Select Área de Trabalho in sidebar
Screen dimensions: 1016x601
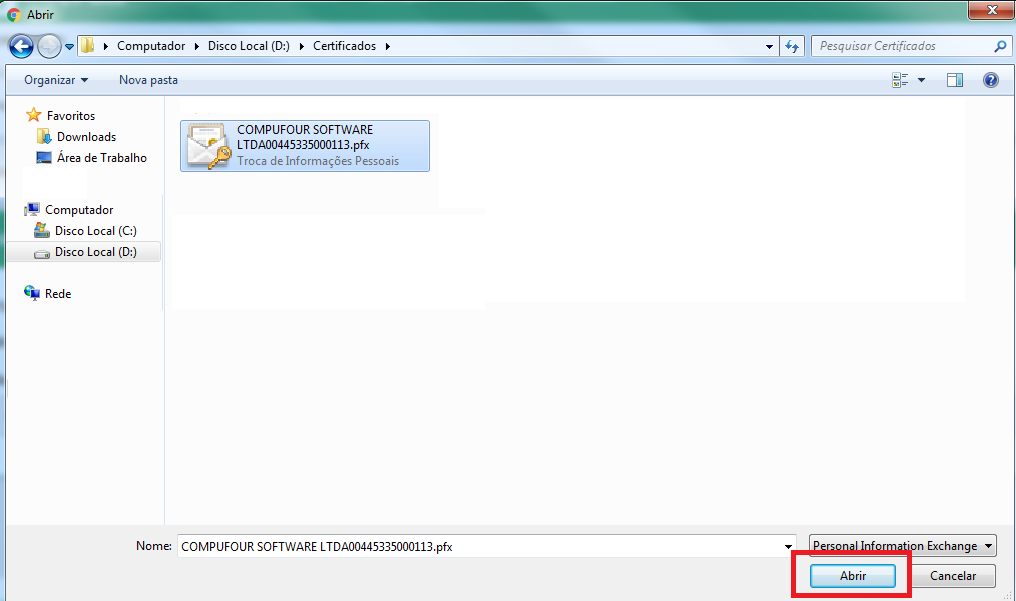point(101,158)
